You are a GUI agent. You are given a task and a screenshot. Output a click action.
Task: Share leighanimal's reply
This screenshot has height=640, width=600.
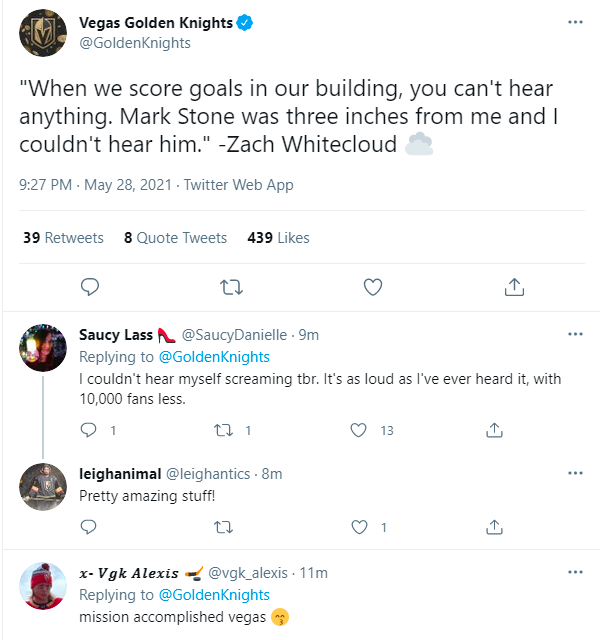coord(493,527)
